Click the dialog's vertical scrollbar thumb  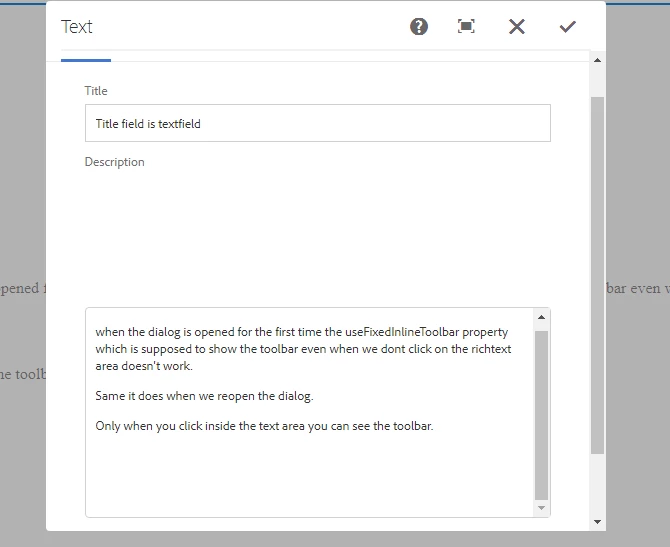click(597, 276)
